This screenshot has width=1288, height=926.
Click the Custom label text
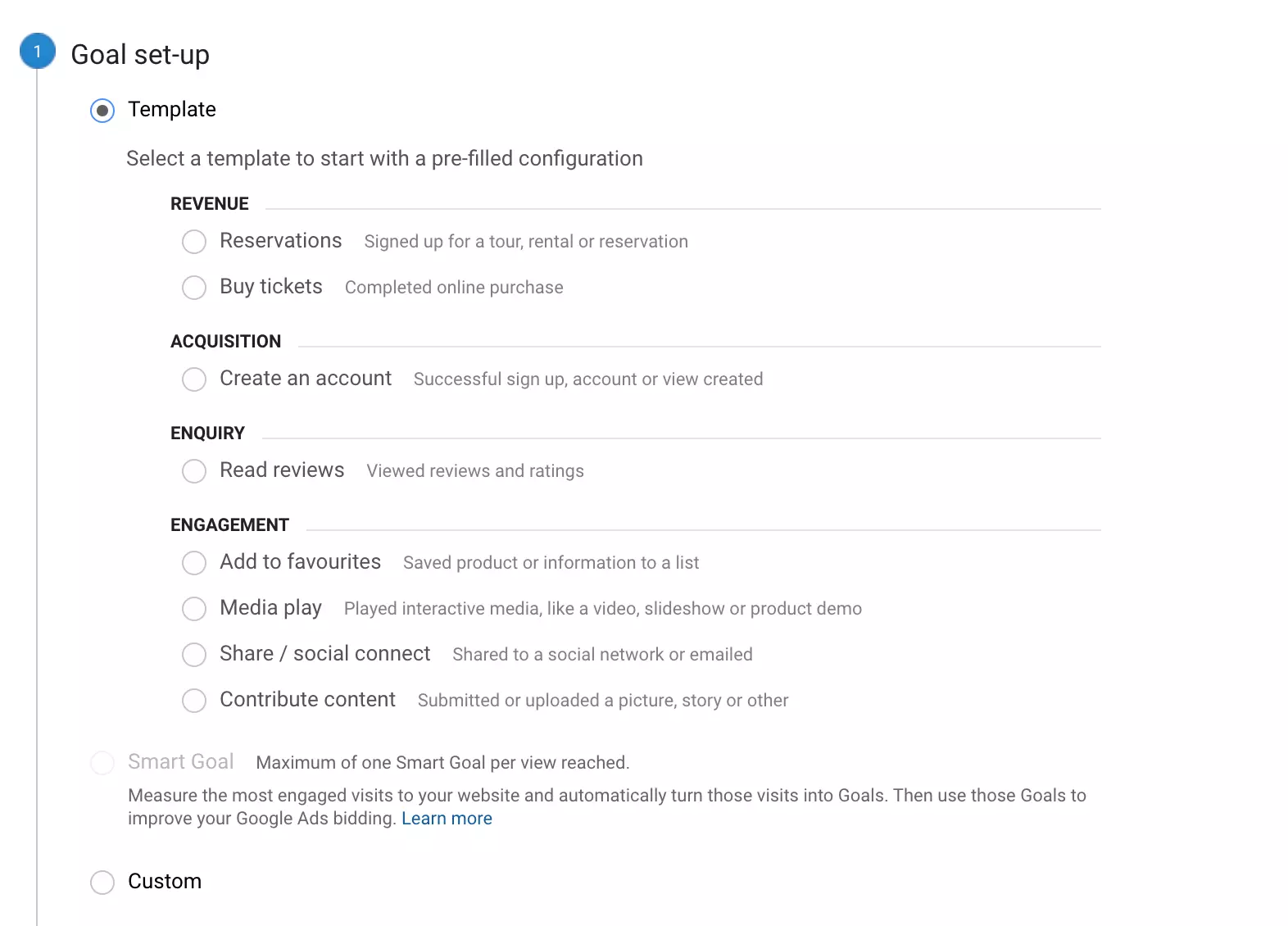tap(165, 882)
